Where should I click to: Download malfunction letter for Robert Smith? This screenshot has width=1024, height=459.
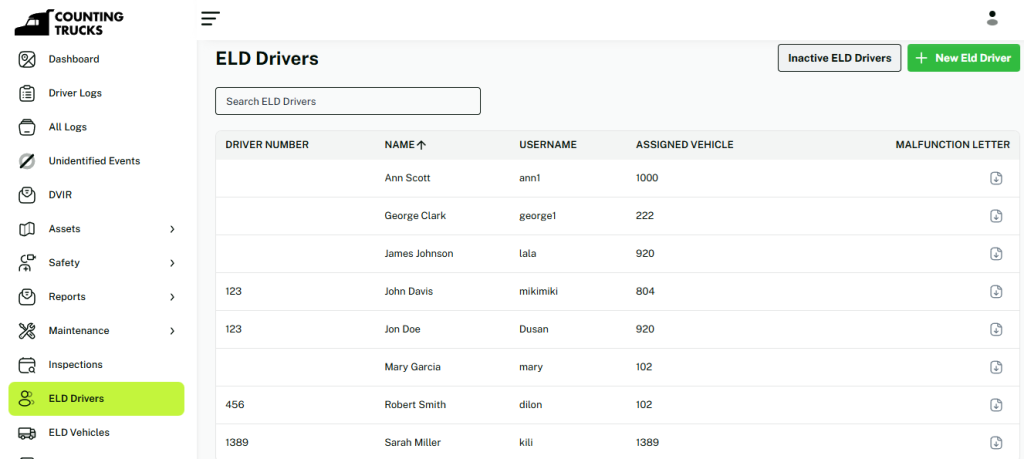[x=996, y=405]
